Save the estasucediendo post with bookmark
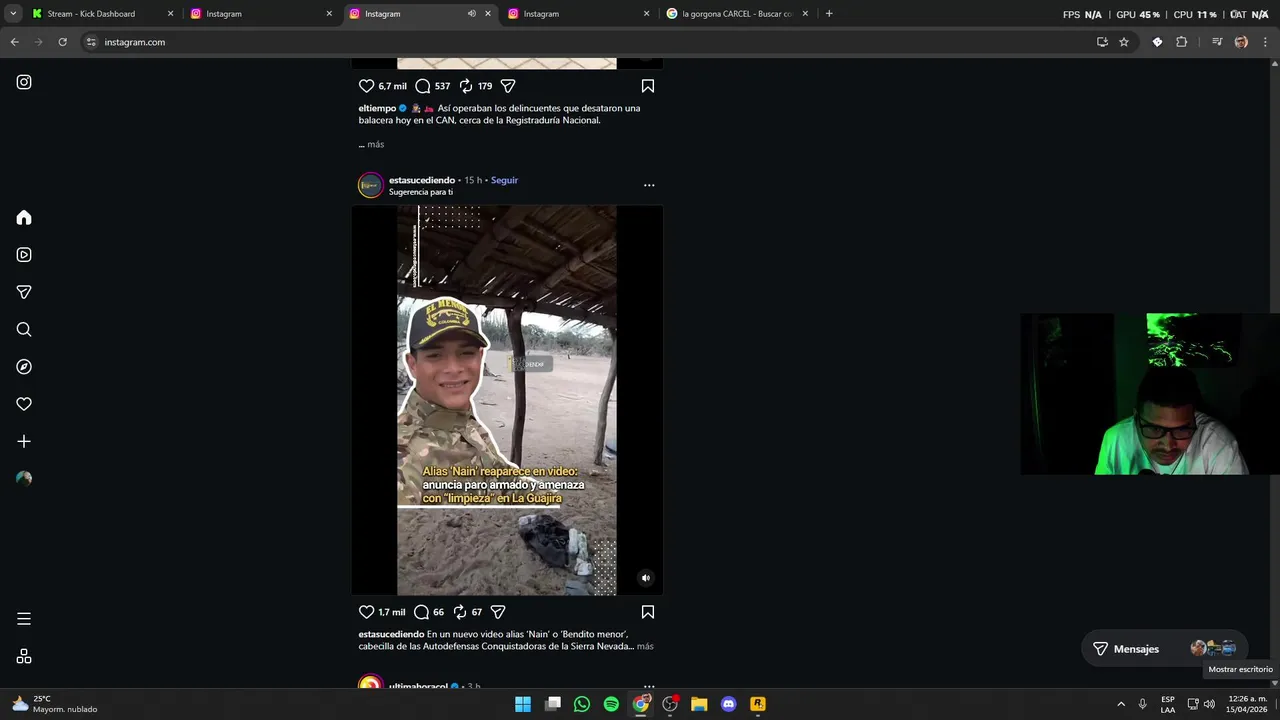 point(648,612)
